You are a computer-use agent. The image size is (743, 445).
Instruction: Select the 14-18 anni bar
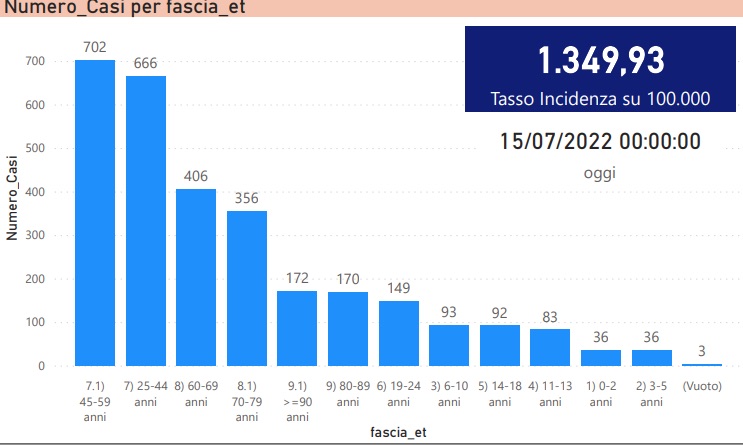pyautogui.click(x=500, y=345)
